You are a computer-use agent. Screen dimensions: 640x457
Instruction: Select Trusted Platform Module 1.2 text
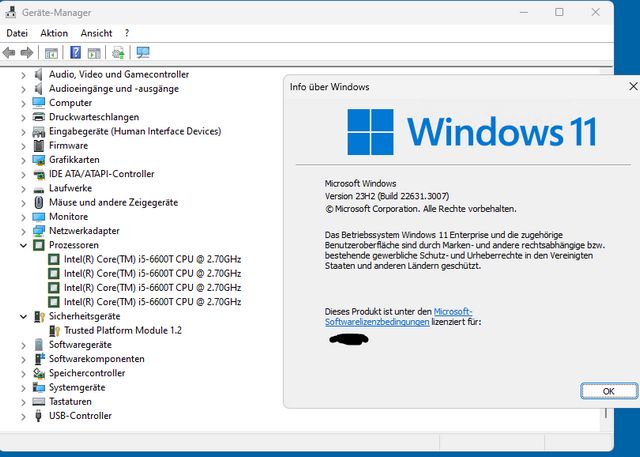coord(123,330)
